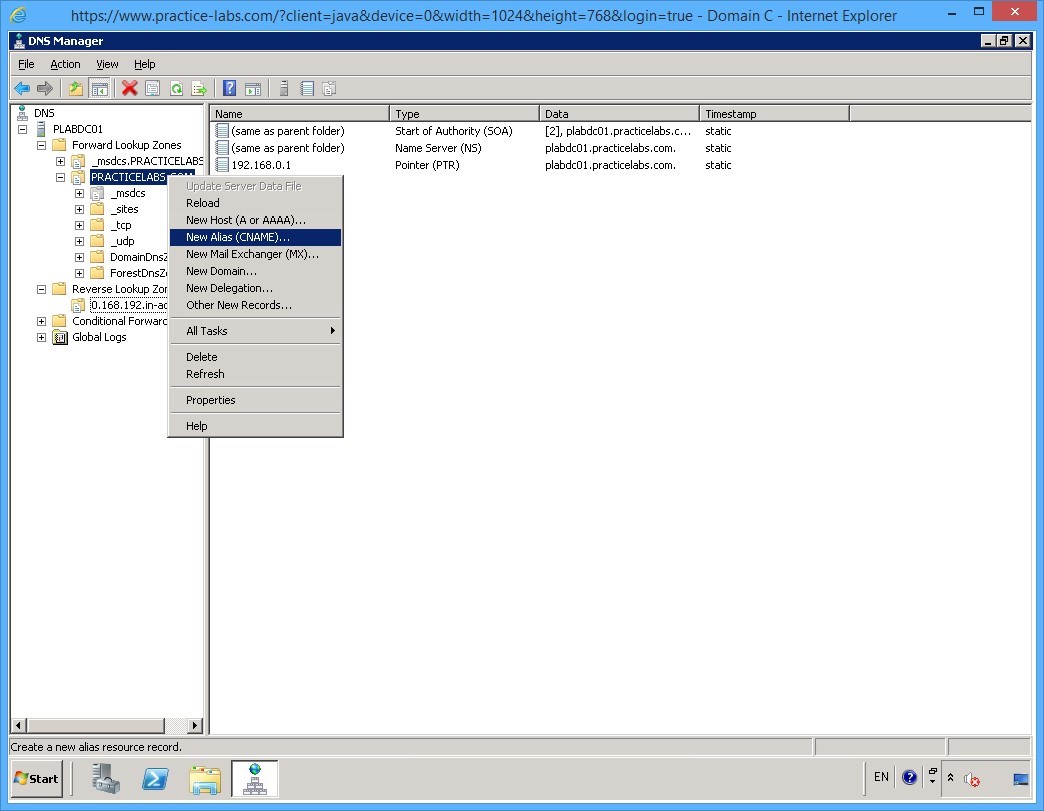1044x811 pixels.
Task: Click the Delete red X toolbar icon
Action: [129, 88]
